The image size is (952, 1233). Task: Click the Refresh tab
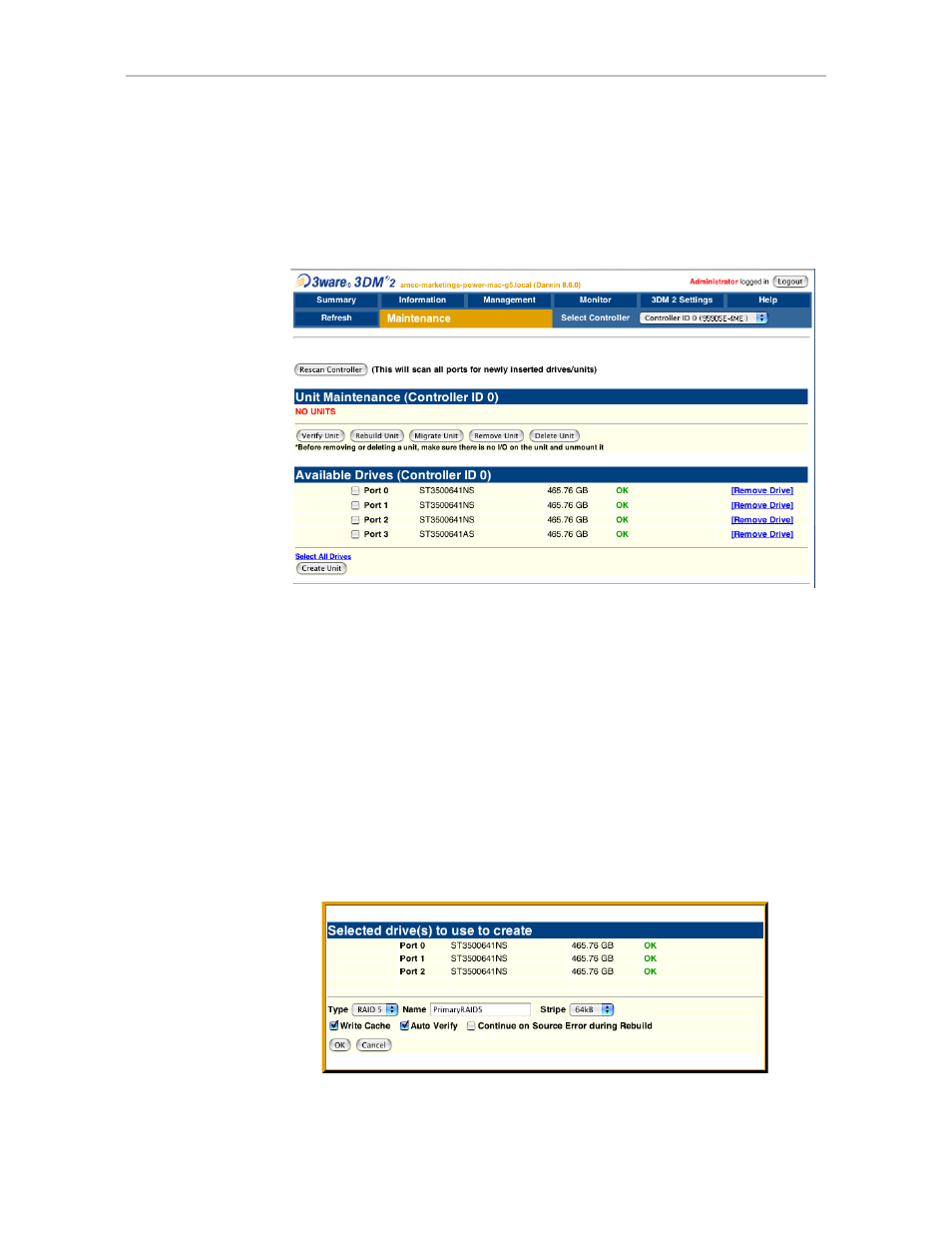[336, 317]
